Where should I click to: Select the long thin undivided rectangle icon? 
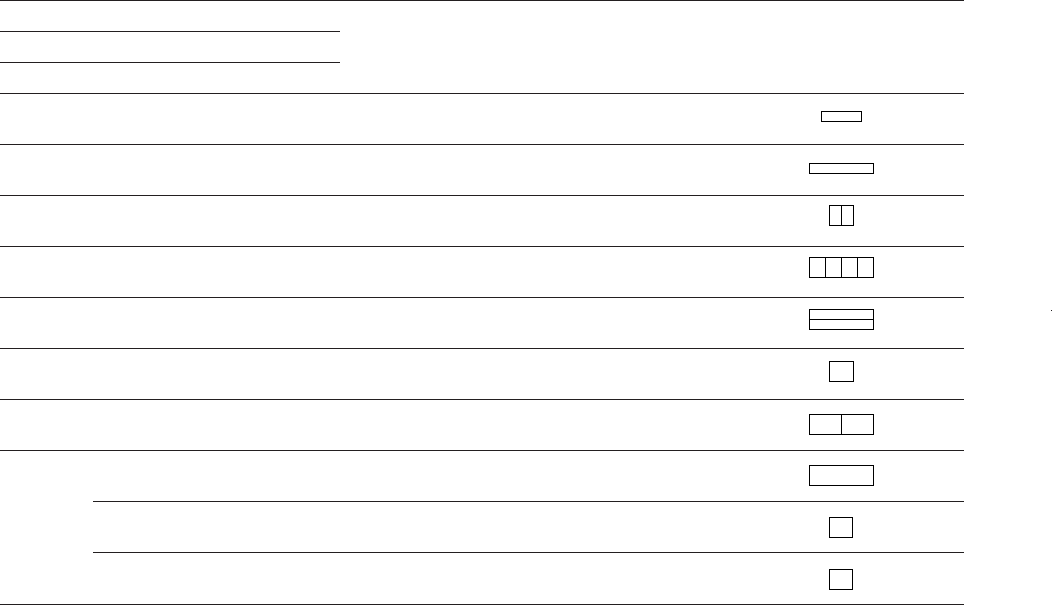click(x=841, y=168)
